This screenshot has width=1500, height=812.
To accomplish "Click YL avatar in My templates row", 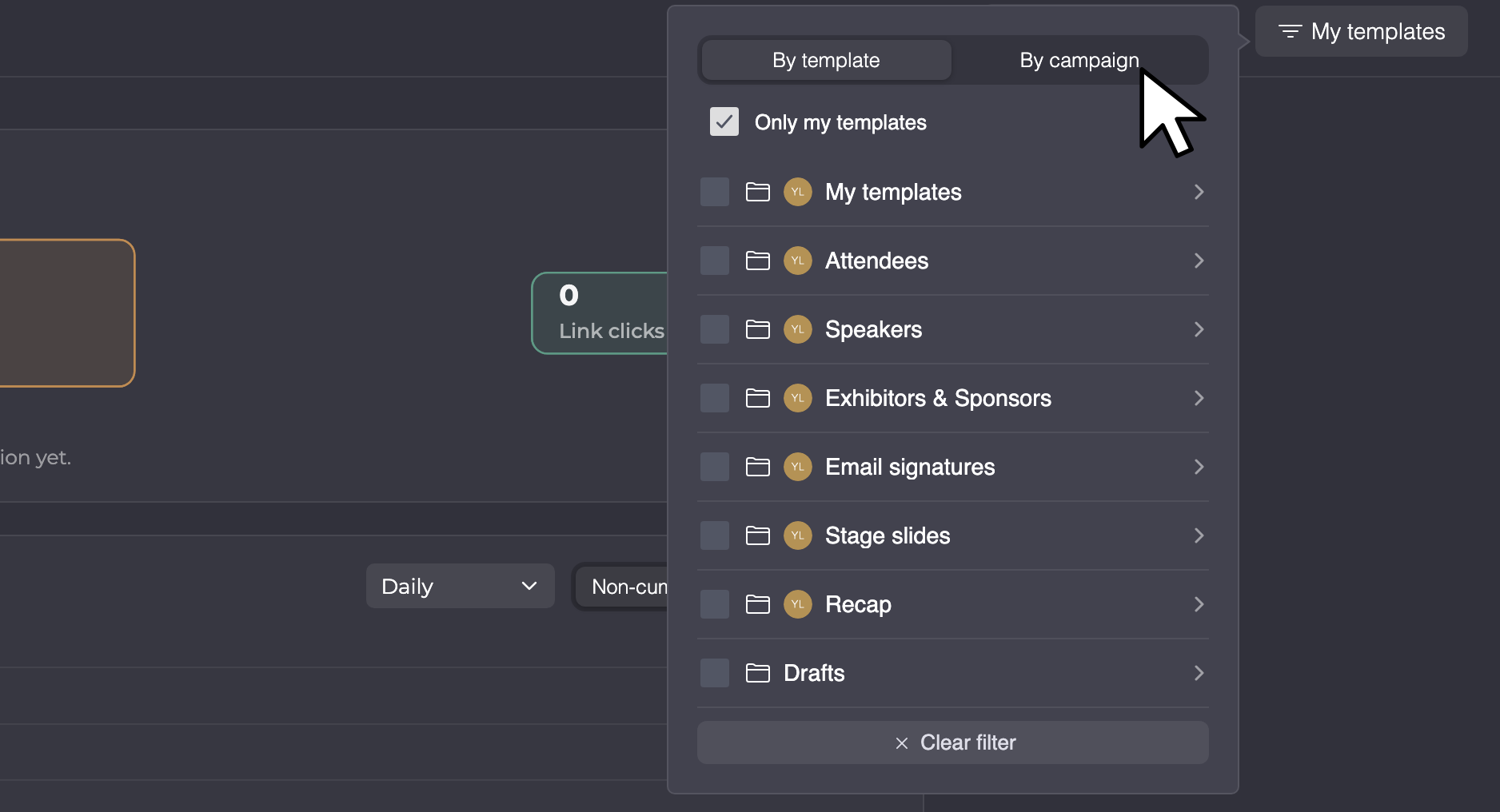I will click(798, 192).
